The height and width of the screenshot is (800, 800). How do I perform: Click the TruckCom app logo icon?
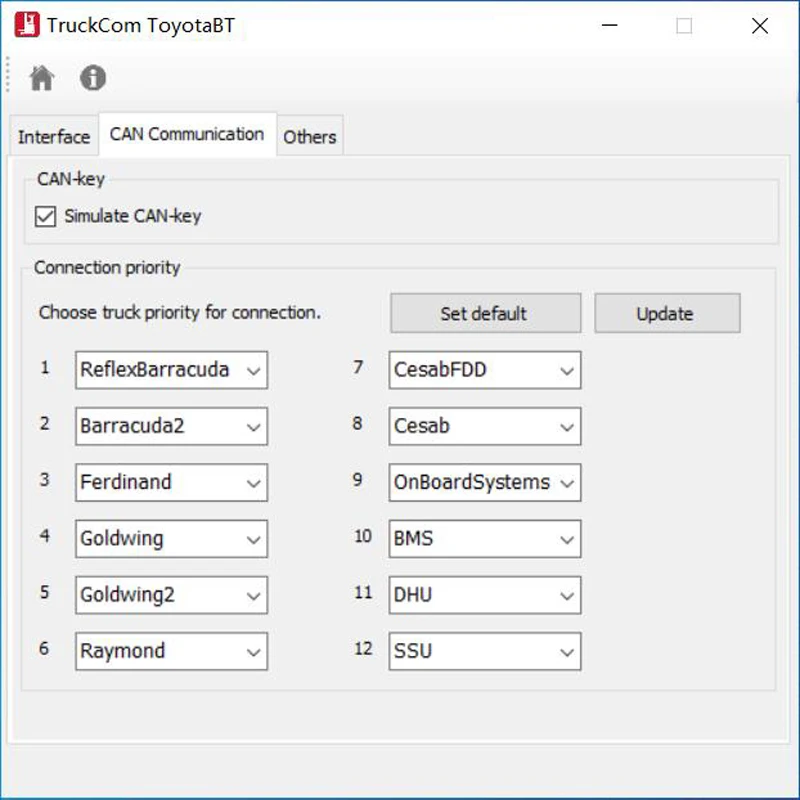tap(27, 26)
